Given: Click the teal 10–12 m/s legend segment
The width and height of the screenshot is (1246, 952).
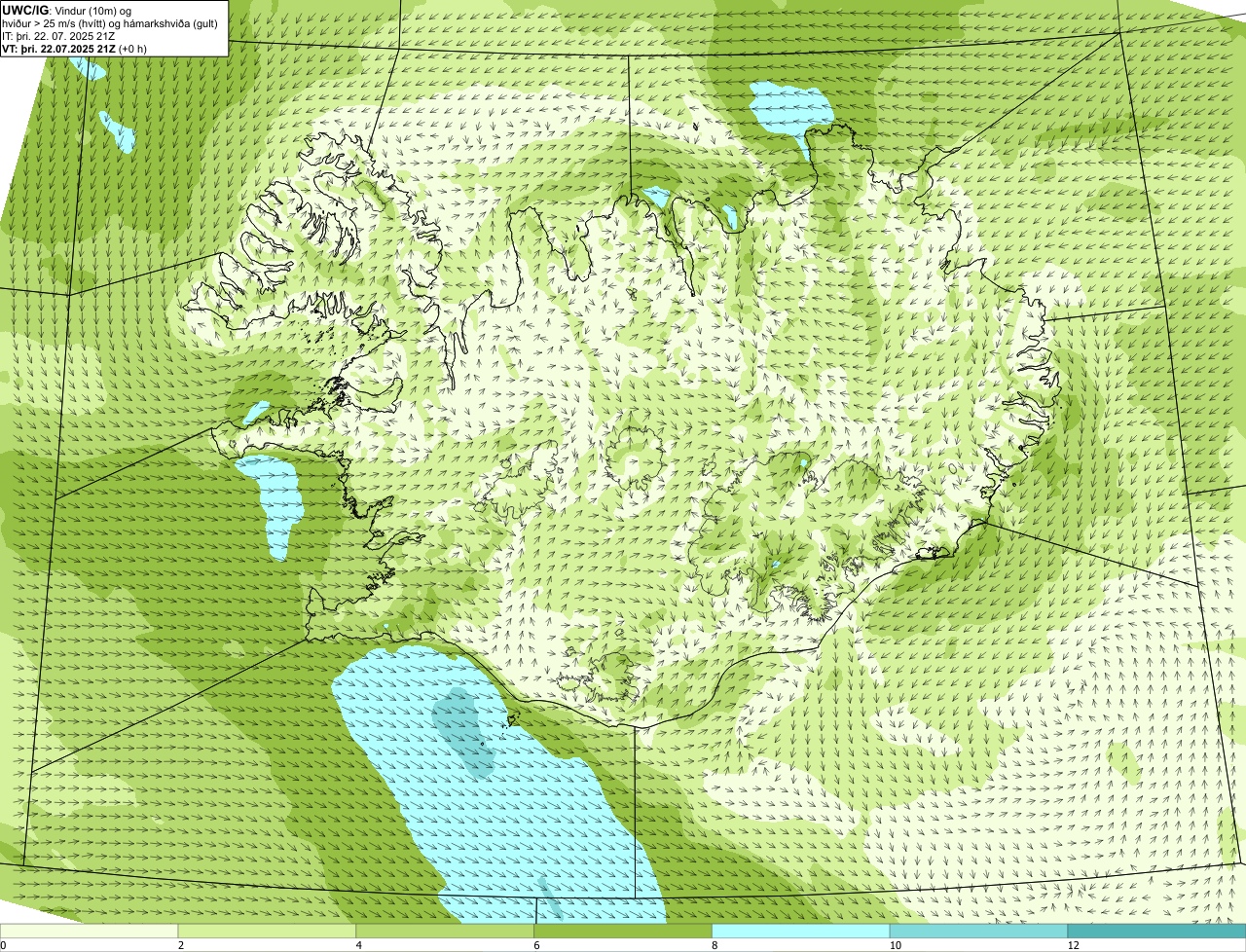Looking at the screenshot, I should click(x=979, y=931).
